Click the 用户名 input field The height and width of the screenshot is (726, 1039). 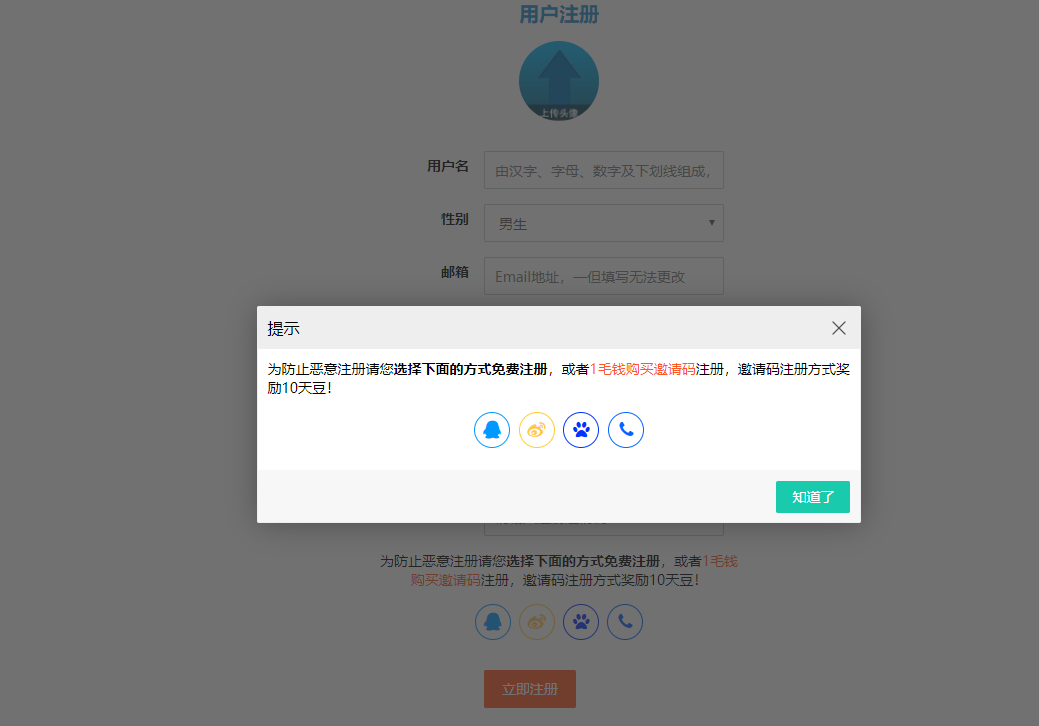tap(603, 170)
